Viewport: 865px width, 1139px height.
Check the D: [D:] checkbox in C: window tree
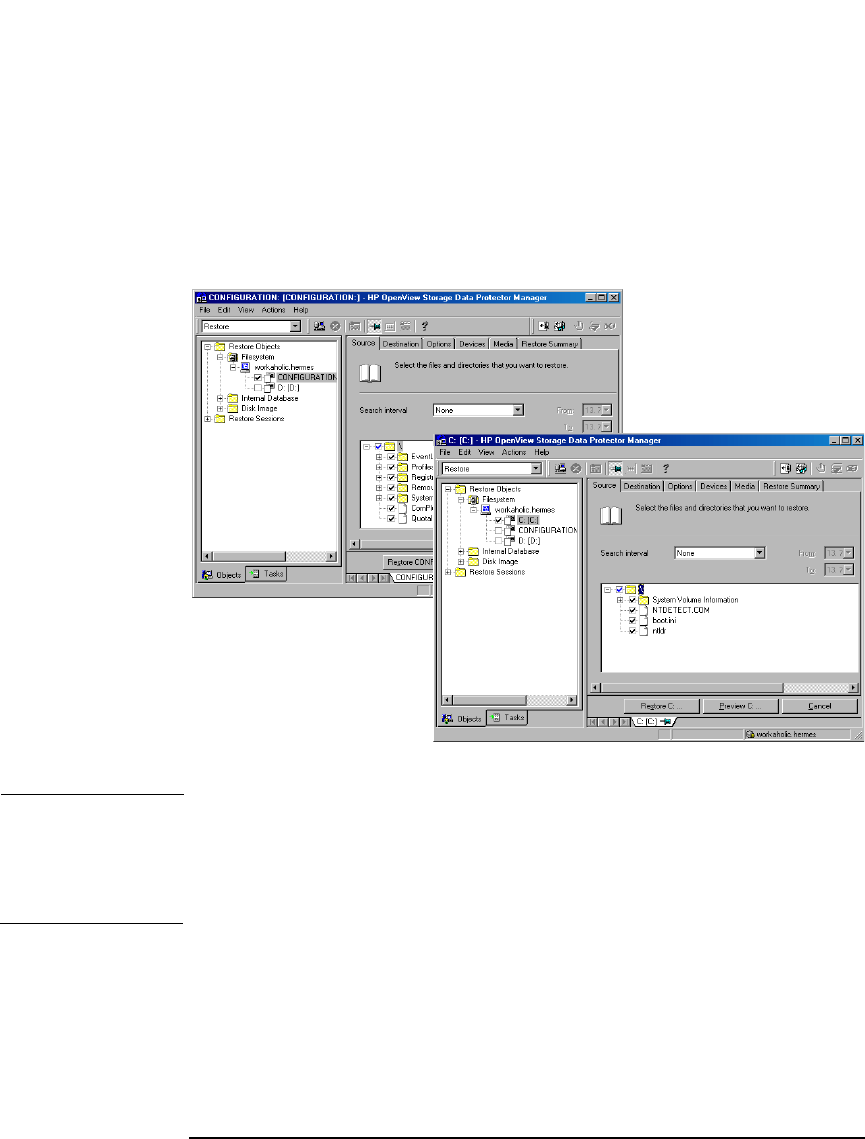498,540
